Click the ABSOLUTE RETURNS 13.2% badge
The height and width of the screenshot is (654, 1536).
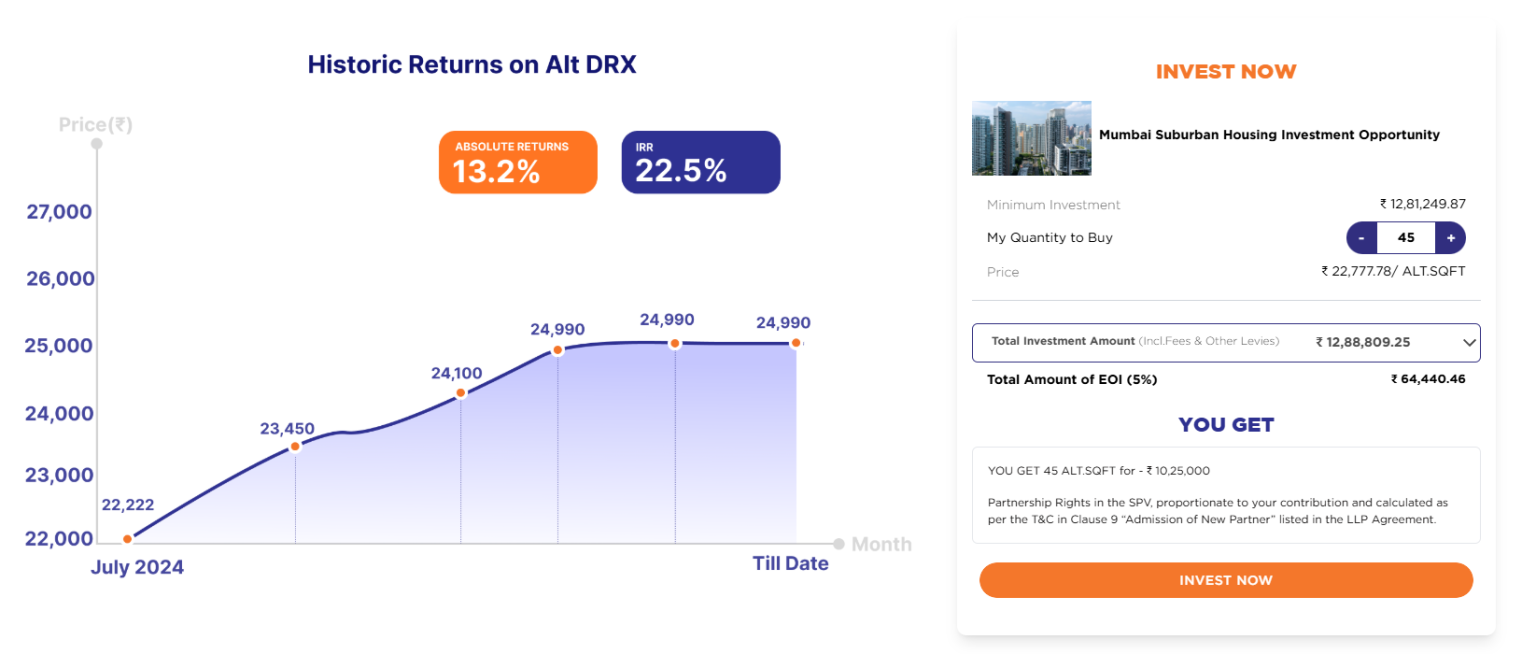click(x=518, y=161)
